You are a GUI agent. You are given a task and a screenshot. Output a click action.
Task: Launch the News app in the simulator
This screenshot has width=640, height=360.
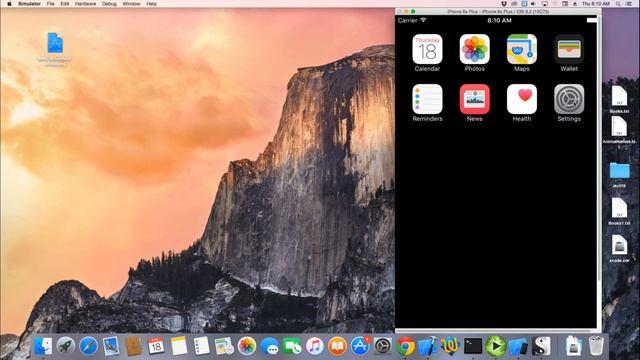(x=474, y=99)
